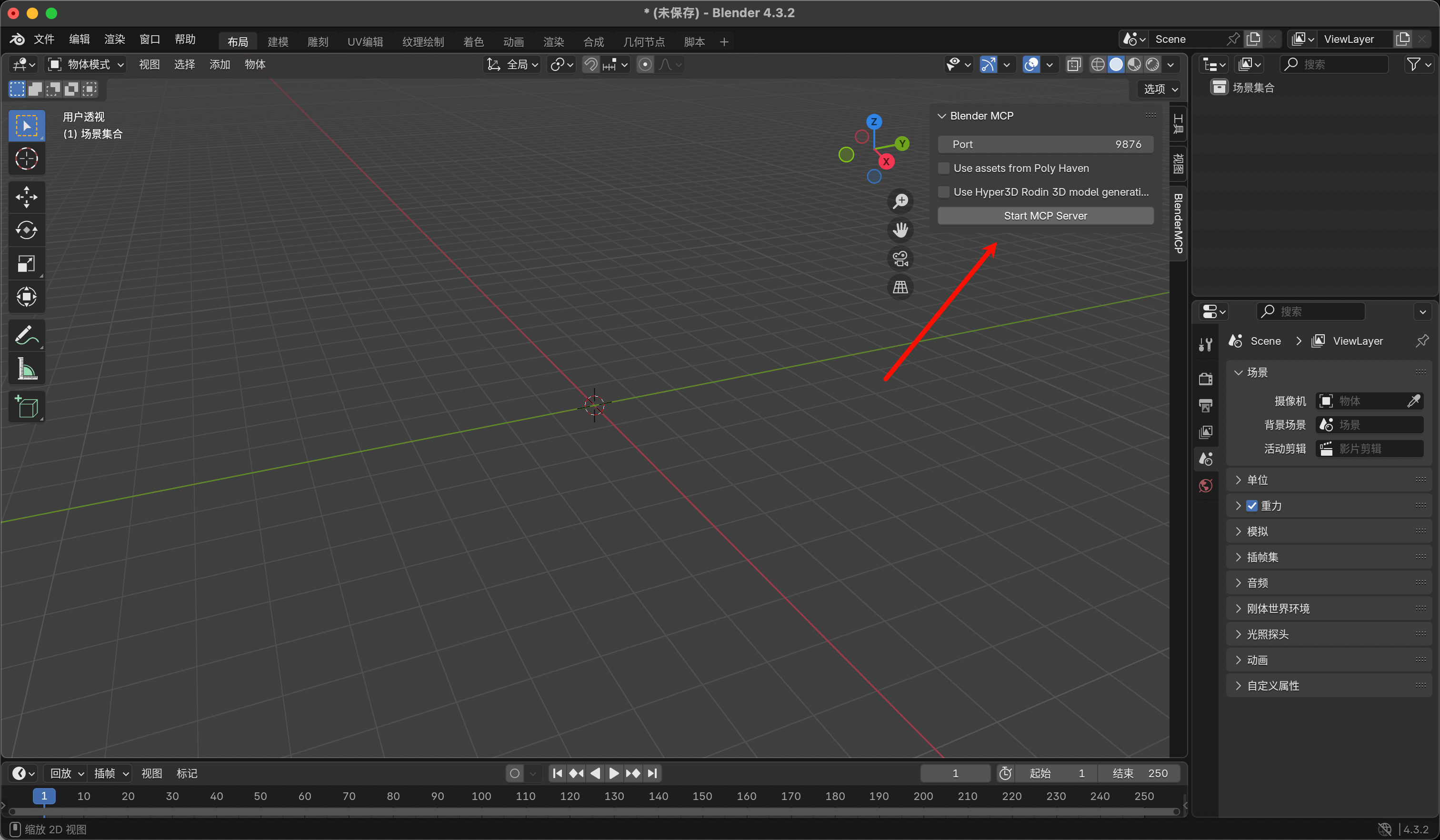Enable Use Hyper3D Rodin 3D model generation
The image size is (1440, 840).
click(x=944, y=192)
